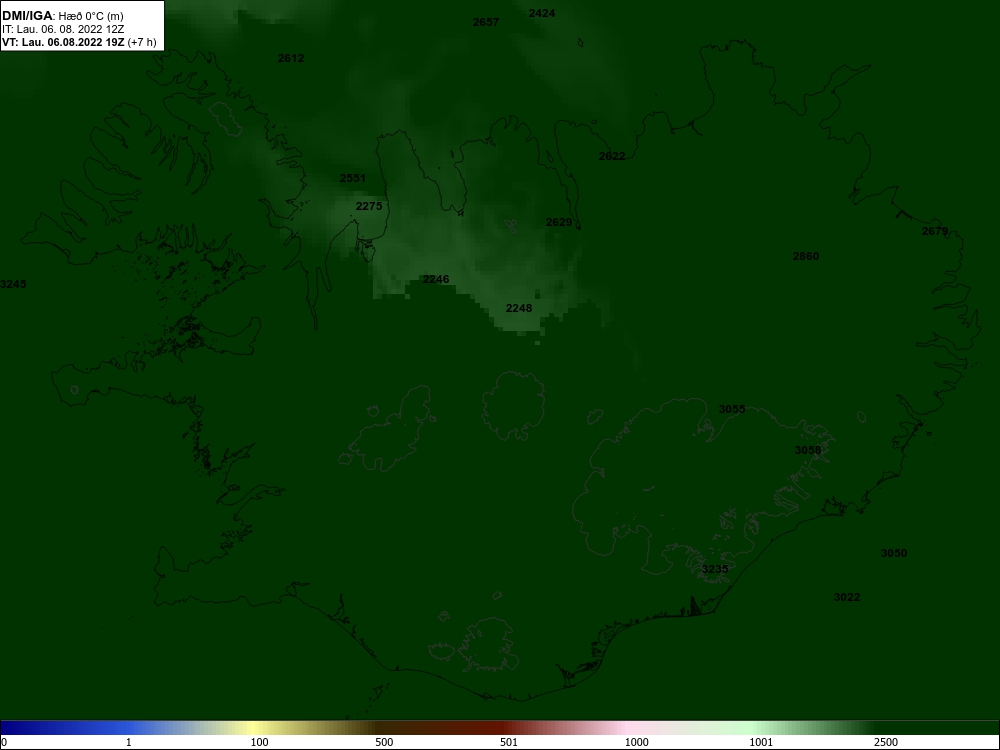Viewport: 1000px width, 750px height.
Task: Click the color scale label 500
Action: 384,742
